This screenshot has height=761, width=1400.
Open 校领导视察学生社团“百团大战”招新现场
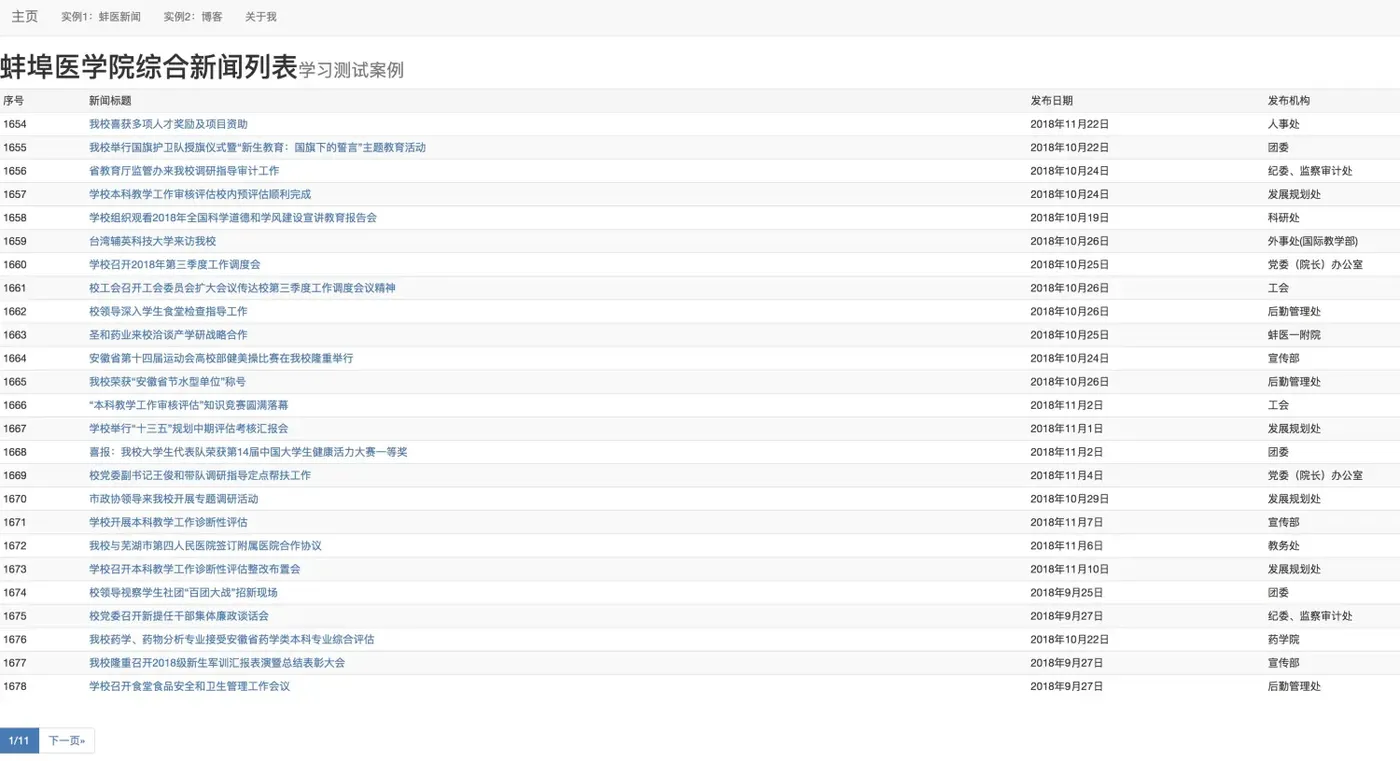183,592
